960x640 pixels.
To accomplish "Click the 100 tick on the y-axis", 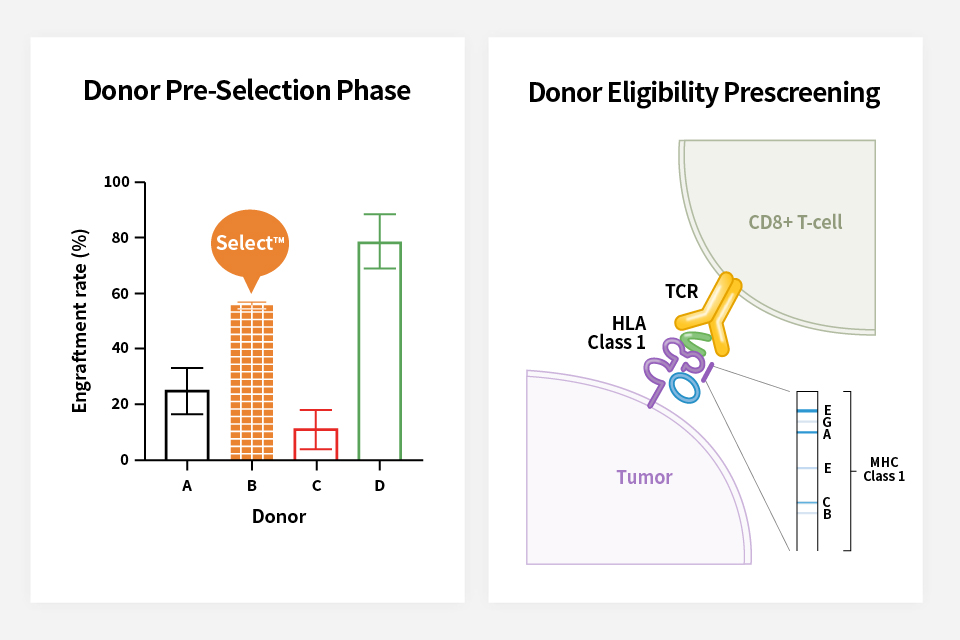I will tap(117, 182).
